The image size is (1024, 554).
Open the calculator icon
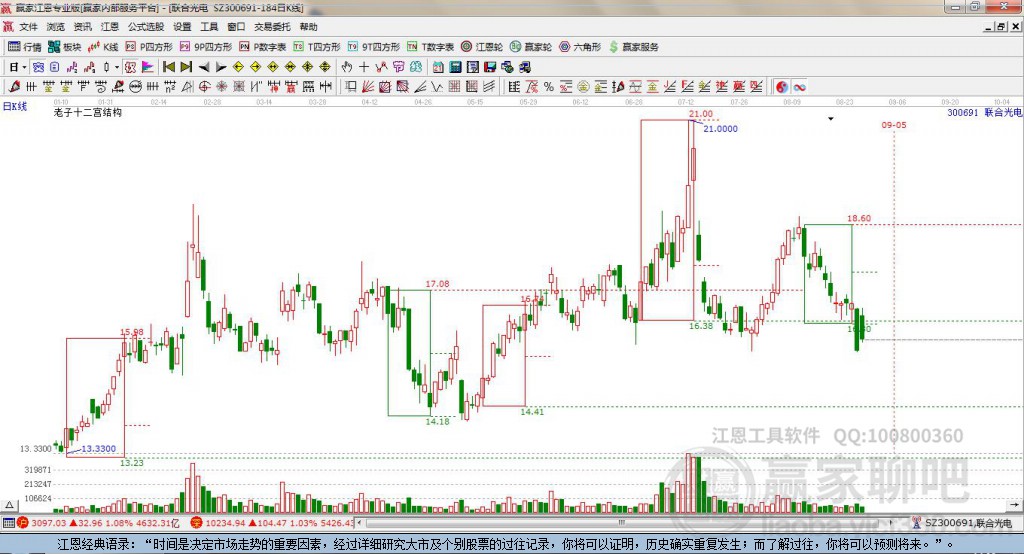point(455,67)
